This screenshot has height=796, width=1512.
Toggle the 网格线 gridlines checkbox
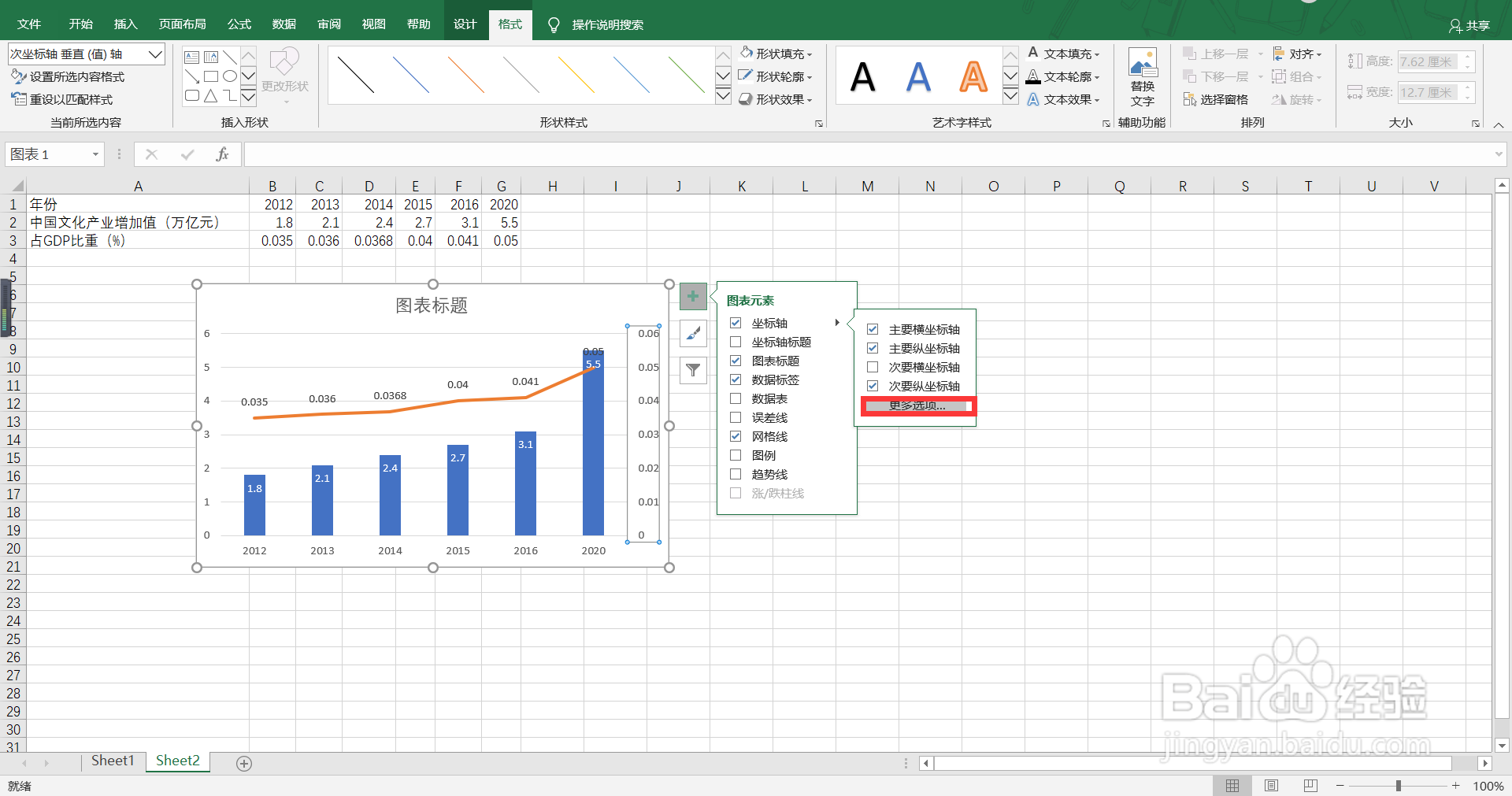point(736,436)
